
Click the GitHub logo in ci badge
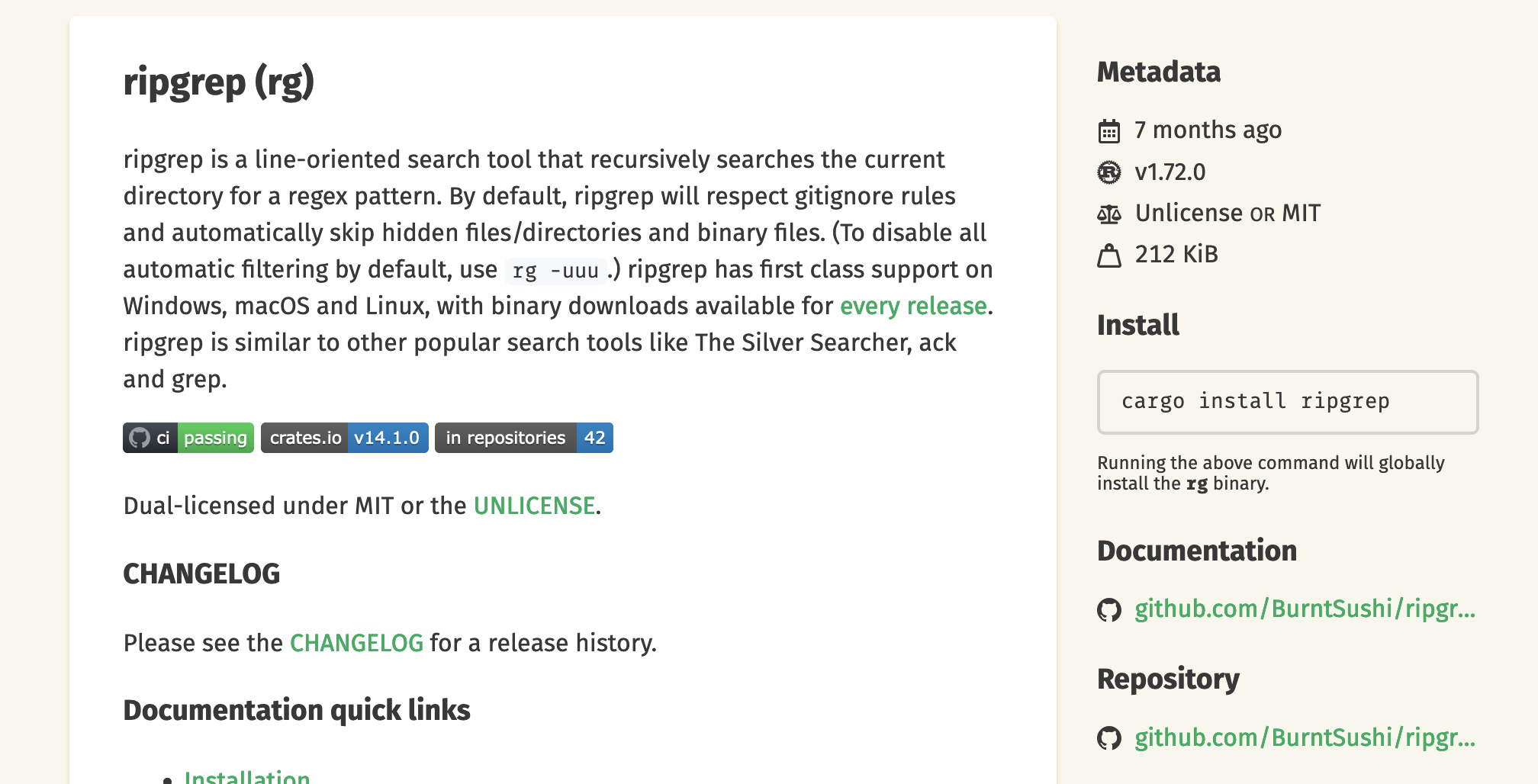point(140,438)
